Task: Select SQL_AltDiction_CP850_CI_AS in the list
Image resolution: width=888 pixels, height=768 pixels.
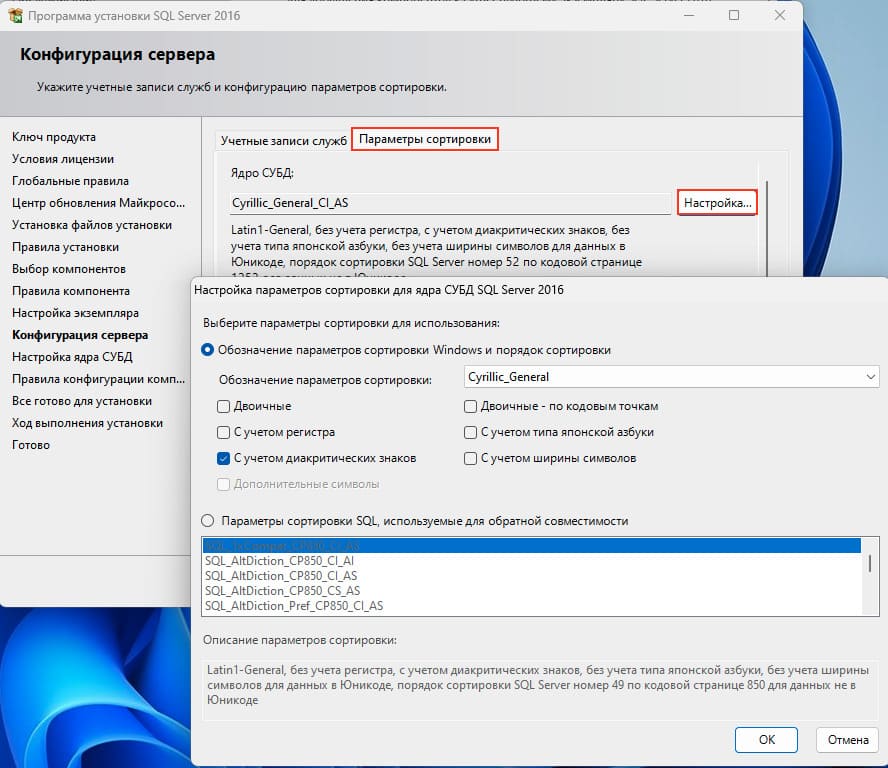Action: click(x=532, y=575)
